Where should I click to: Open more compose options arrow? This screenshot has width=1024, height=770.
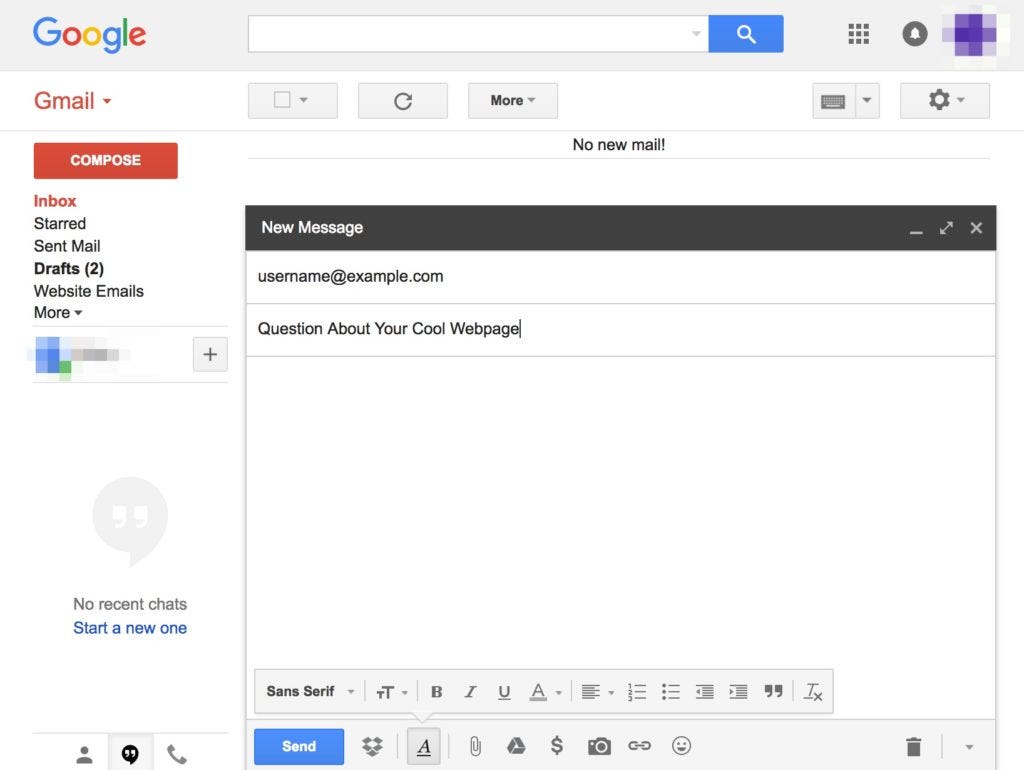[969, 747]
